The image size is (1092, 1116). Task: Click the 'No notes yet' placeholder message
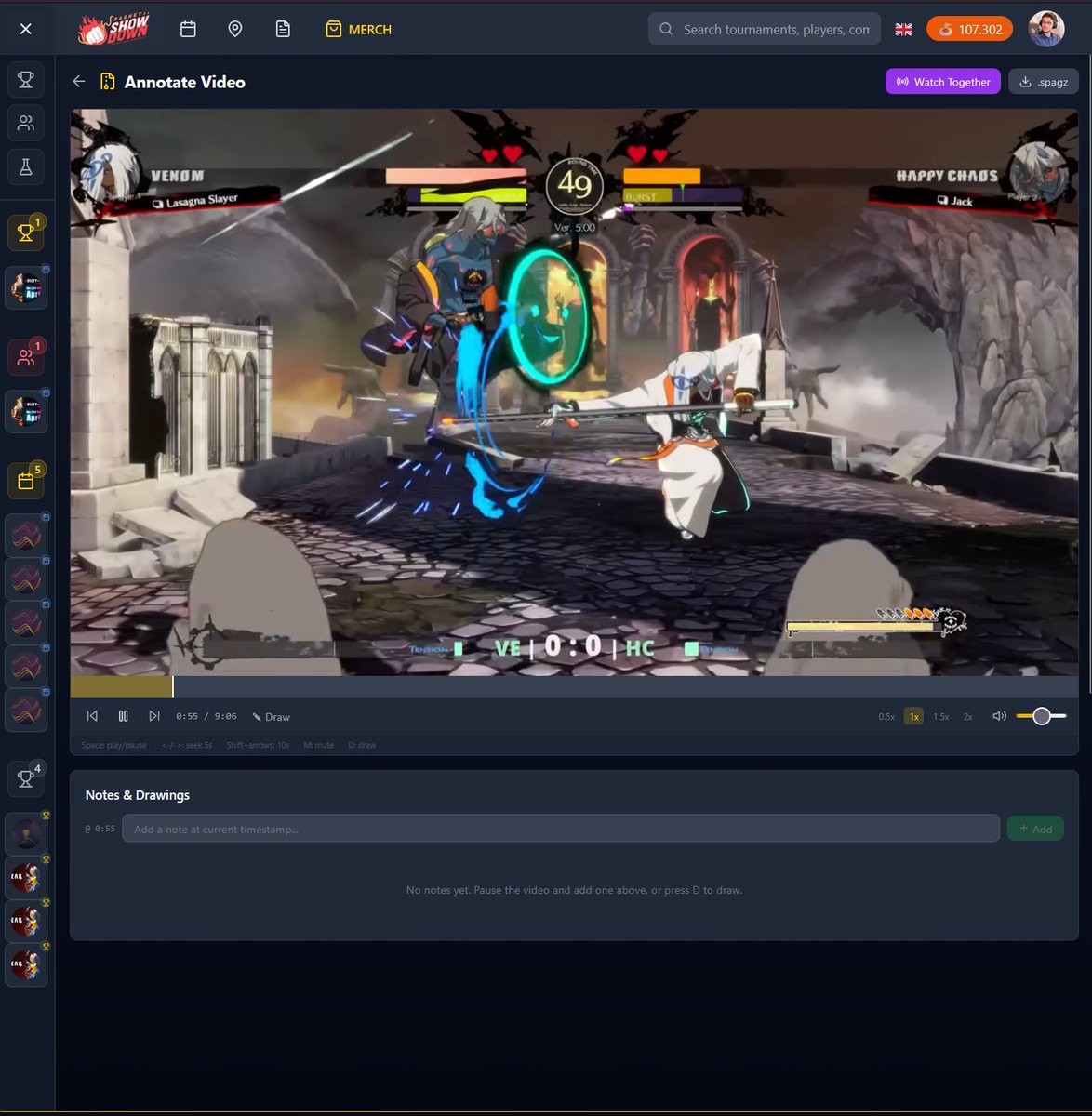point(574,890)
